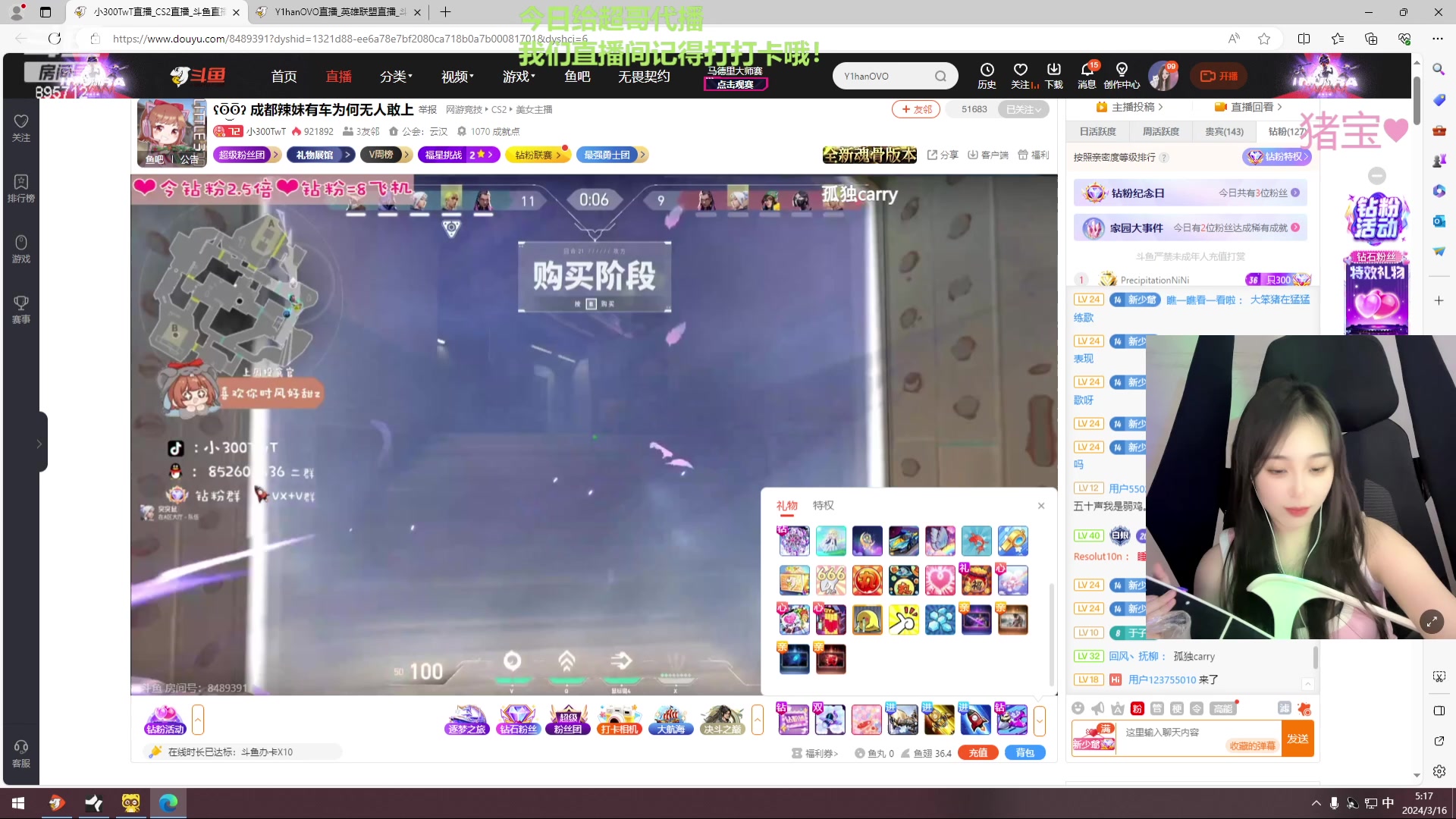Click the 高能 icon in the chat toolbar
The width and height of the screenshot is (1456, 819).
(x=1222, y=709)
